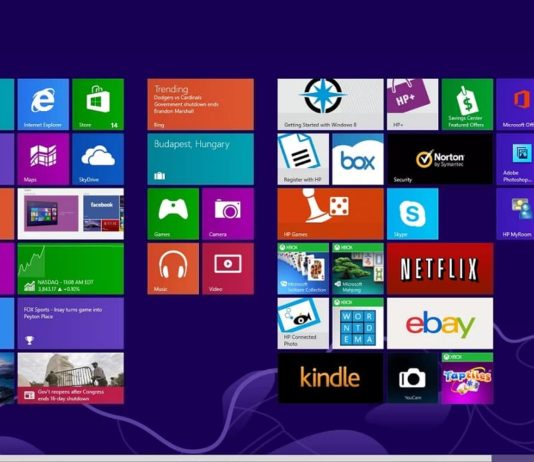Open the SkyDrive tile
The height and width of the screenshot is (462, 534).
click(98, 159)
